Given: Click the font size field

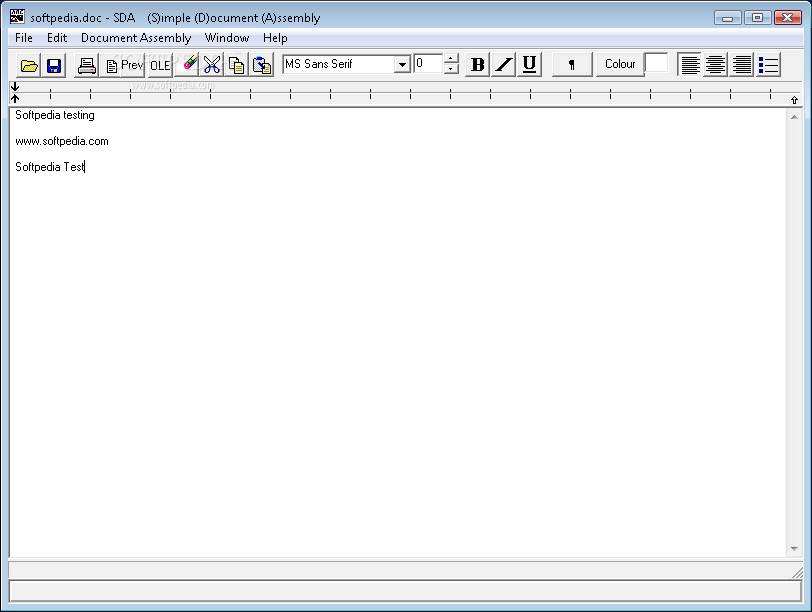Looking at the screenshot, I should click(428, 64).
